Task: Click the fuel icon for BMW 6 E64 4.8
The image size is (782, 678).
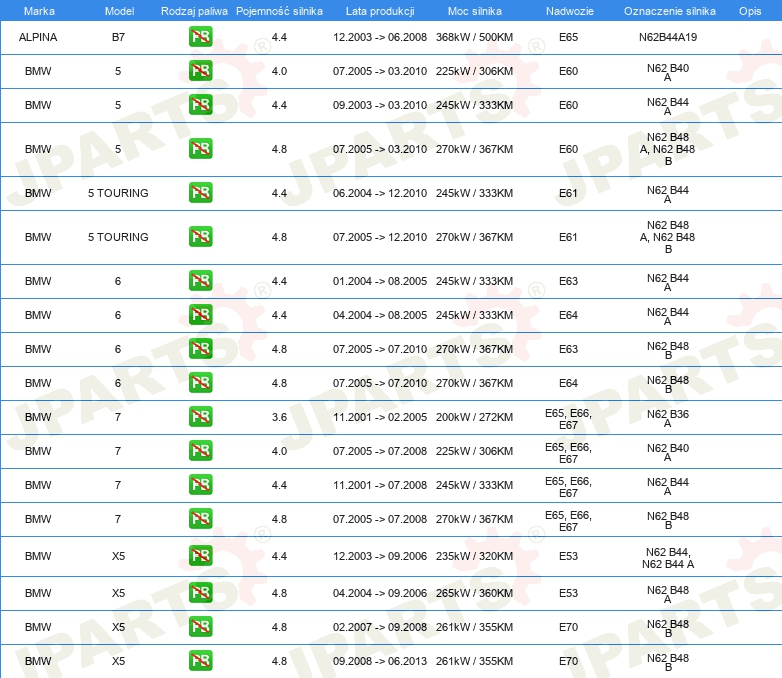Action: pyautogui.click(x=200, y=383)
